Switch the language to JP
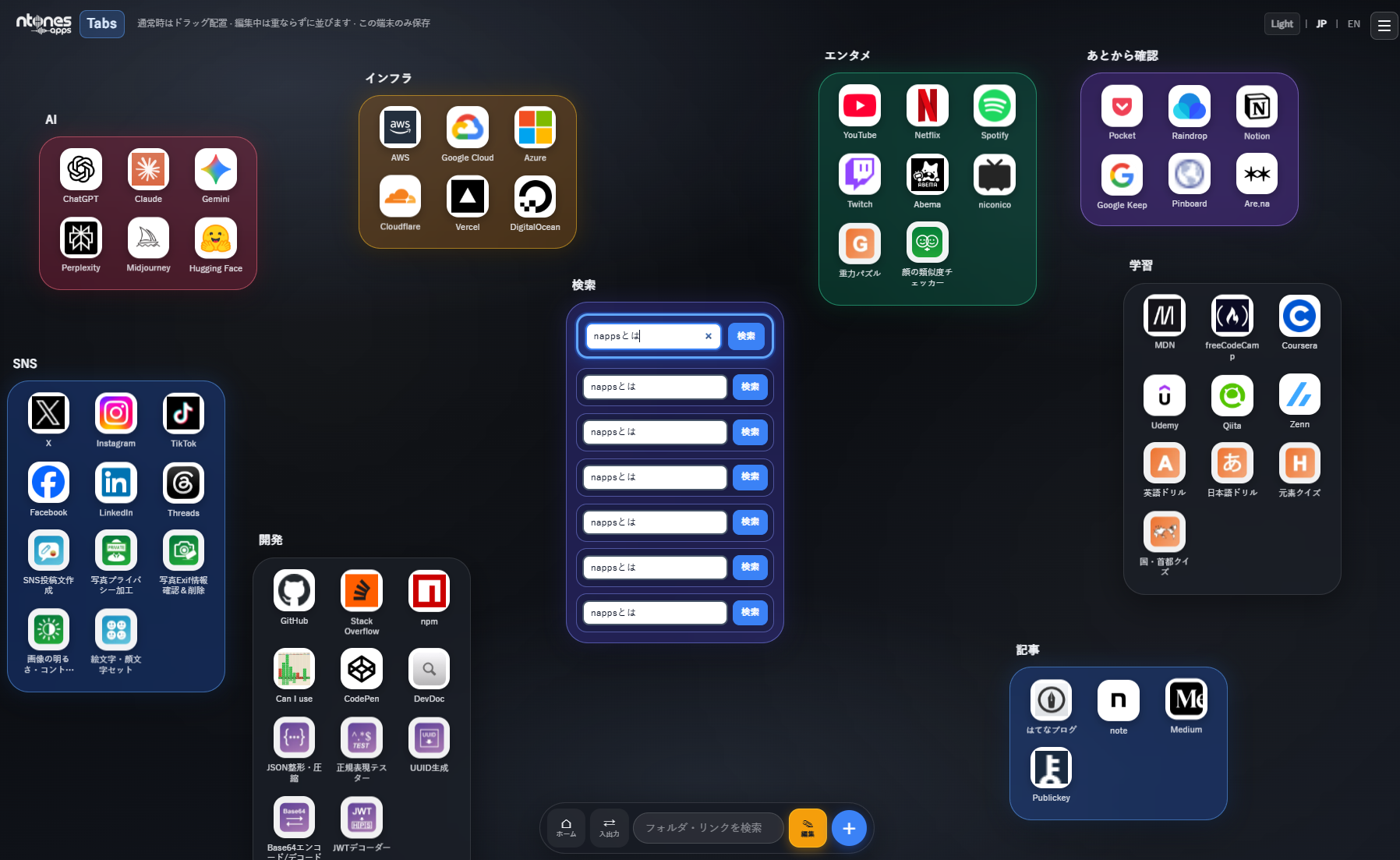 pyautogui.click(x=1321, y=24)
